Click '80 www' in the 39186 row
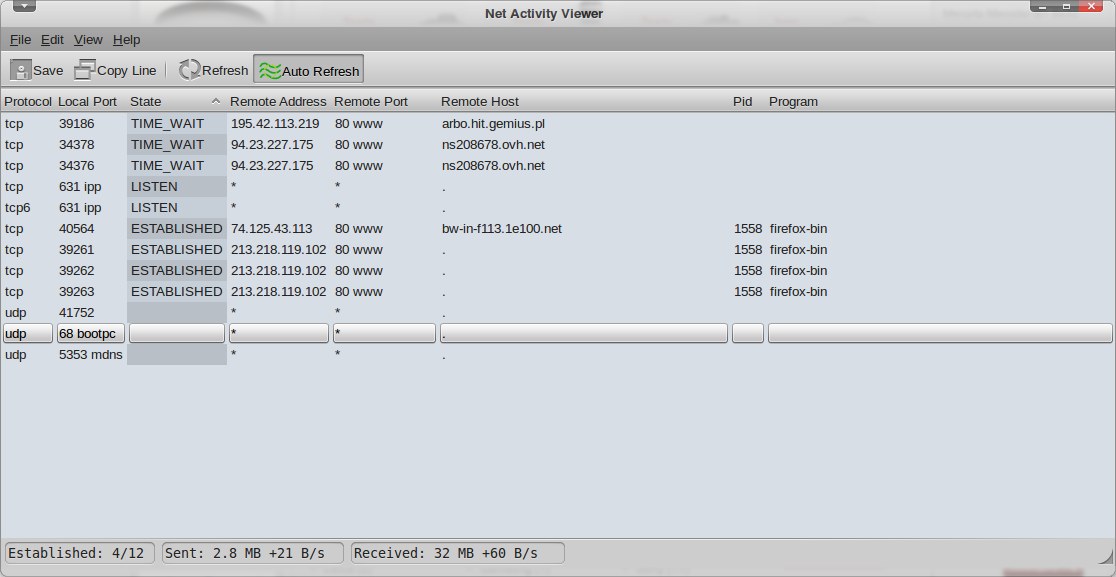 tap(359, 124)
